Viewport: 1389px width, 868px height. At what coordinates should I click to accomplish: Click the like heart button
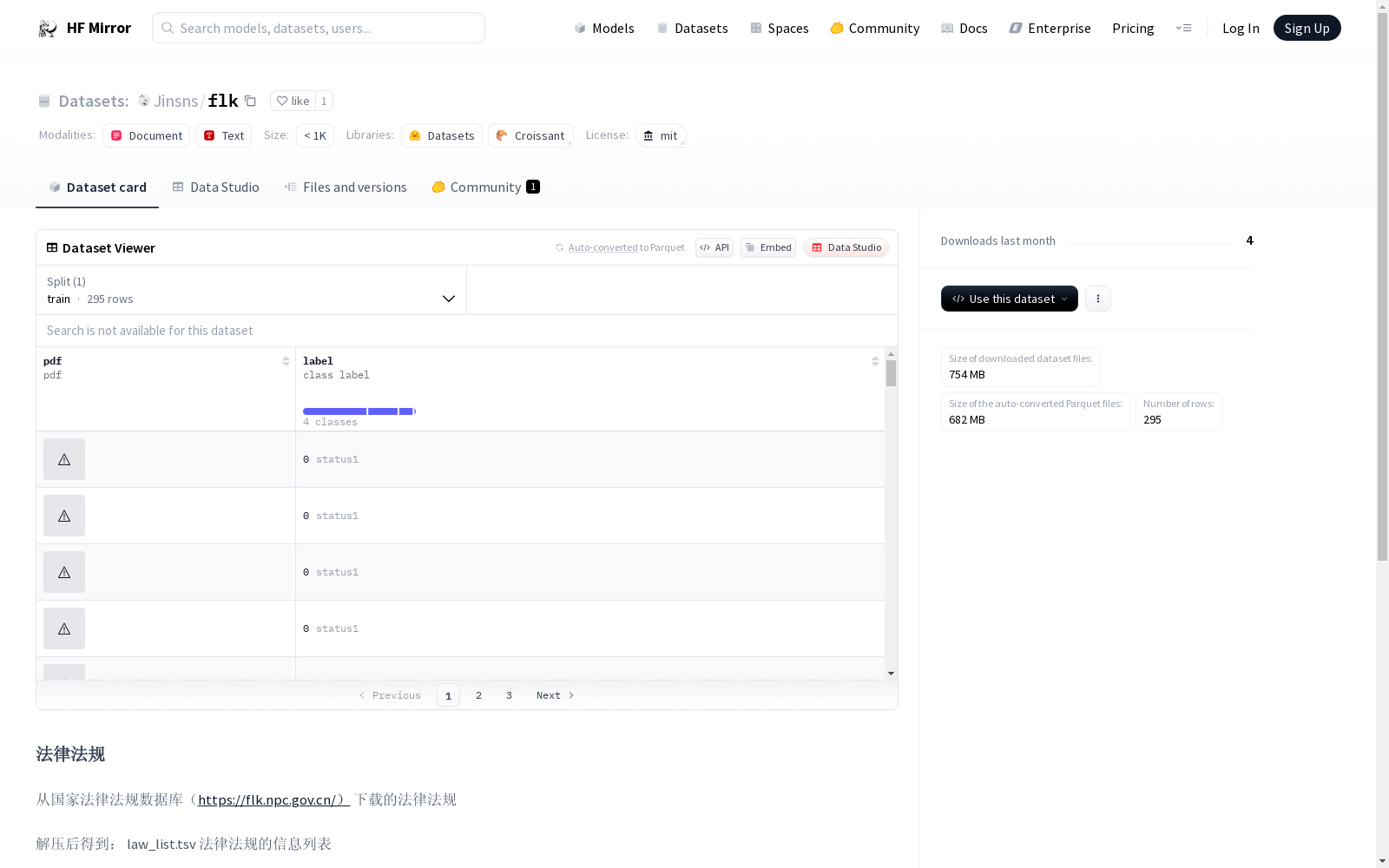point(293,101)
